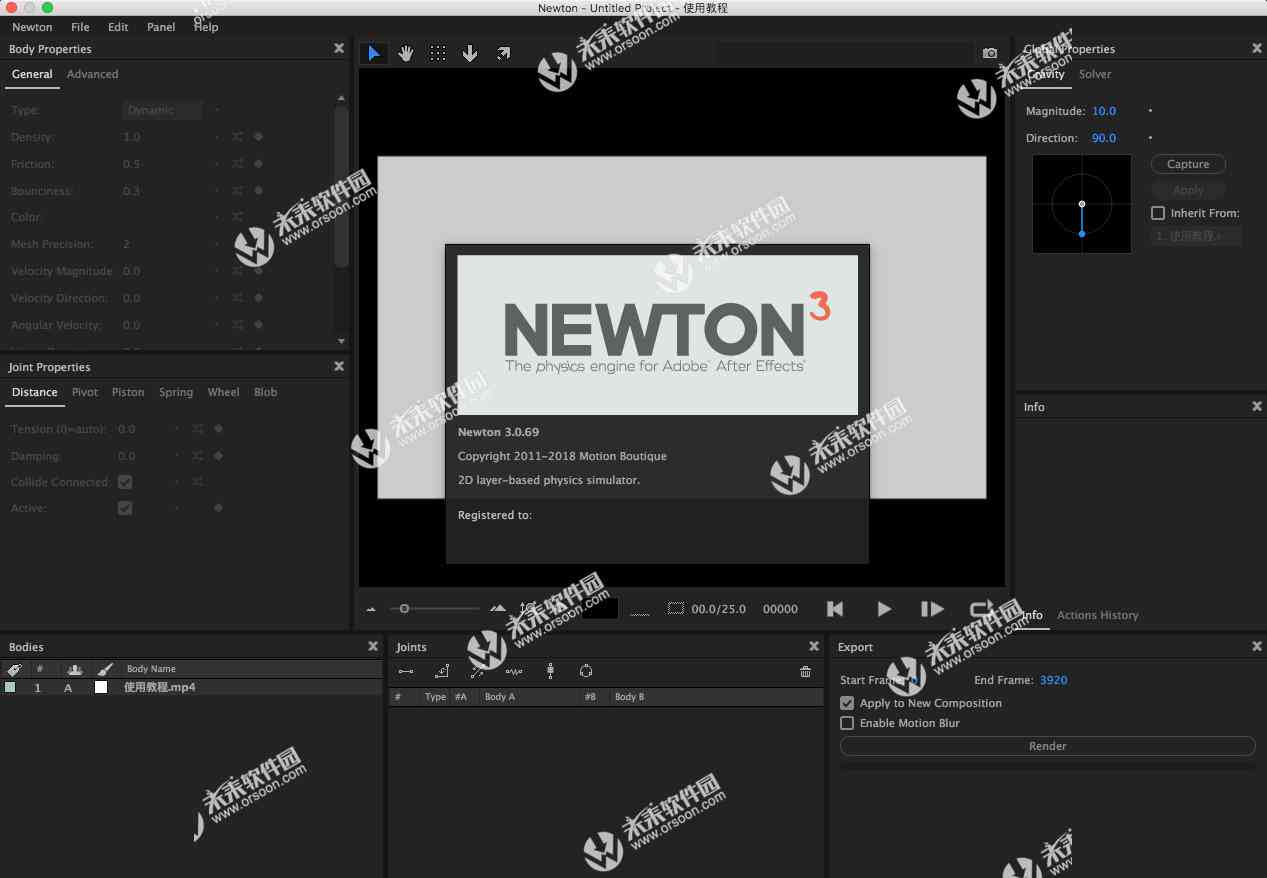Toggle the Collide Connected checkbox
Screen dimensions: 1267x878
point(125,482)
